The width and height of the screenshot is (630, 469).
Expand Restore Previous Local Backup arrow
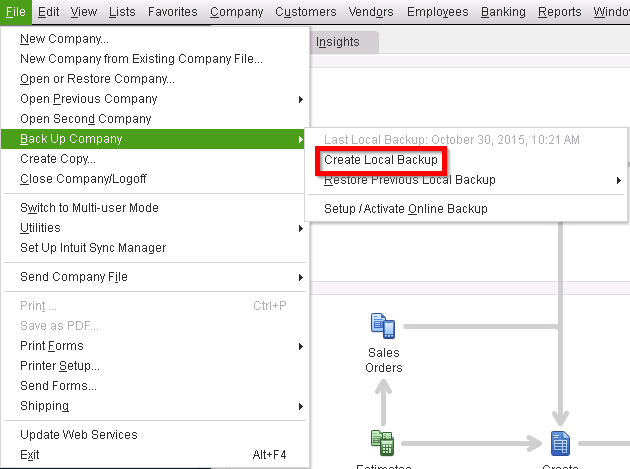619,180
